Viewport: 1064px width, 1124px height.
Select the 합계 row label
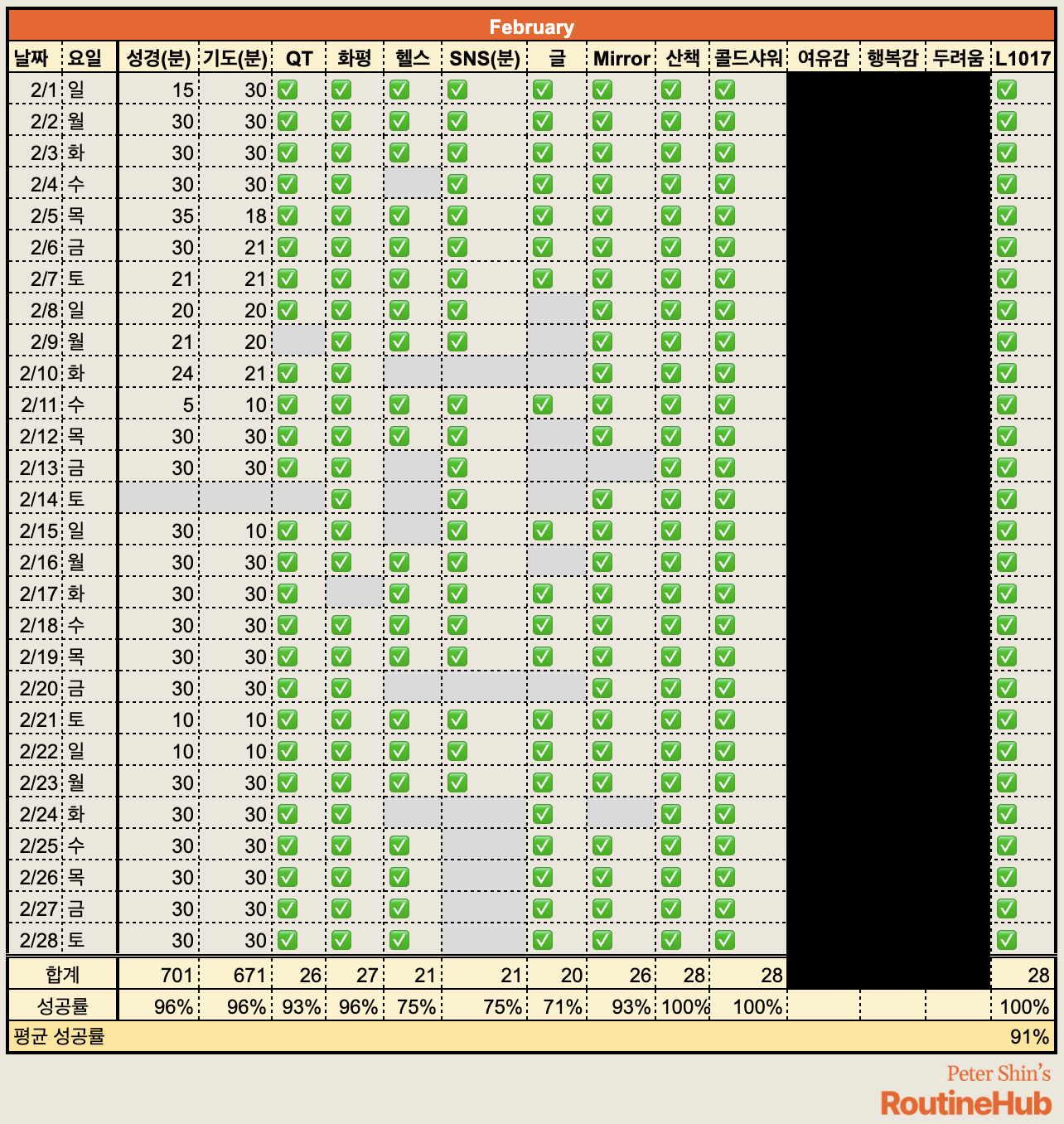pyautogui.click(x=63, y=975)
